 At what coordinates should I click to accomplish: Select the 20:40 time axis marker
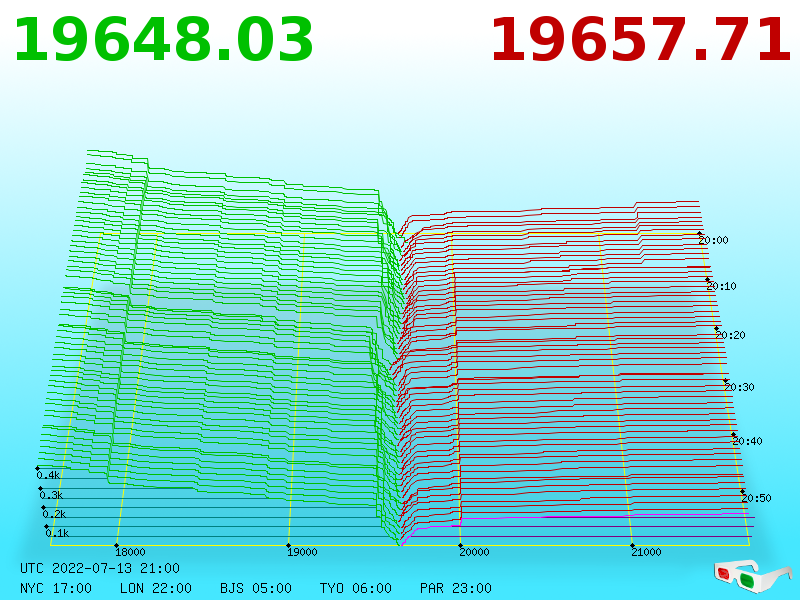coord(747,441)
